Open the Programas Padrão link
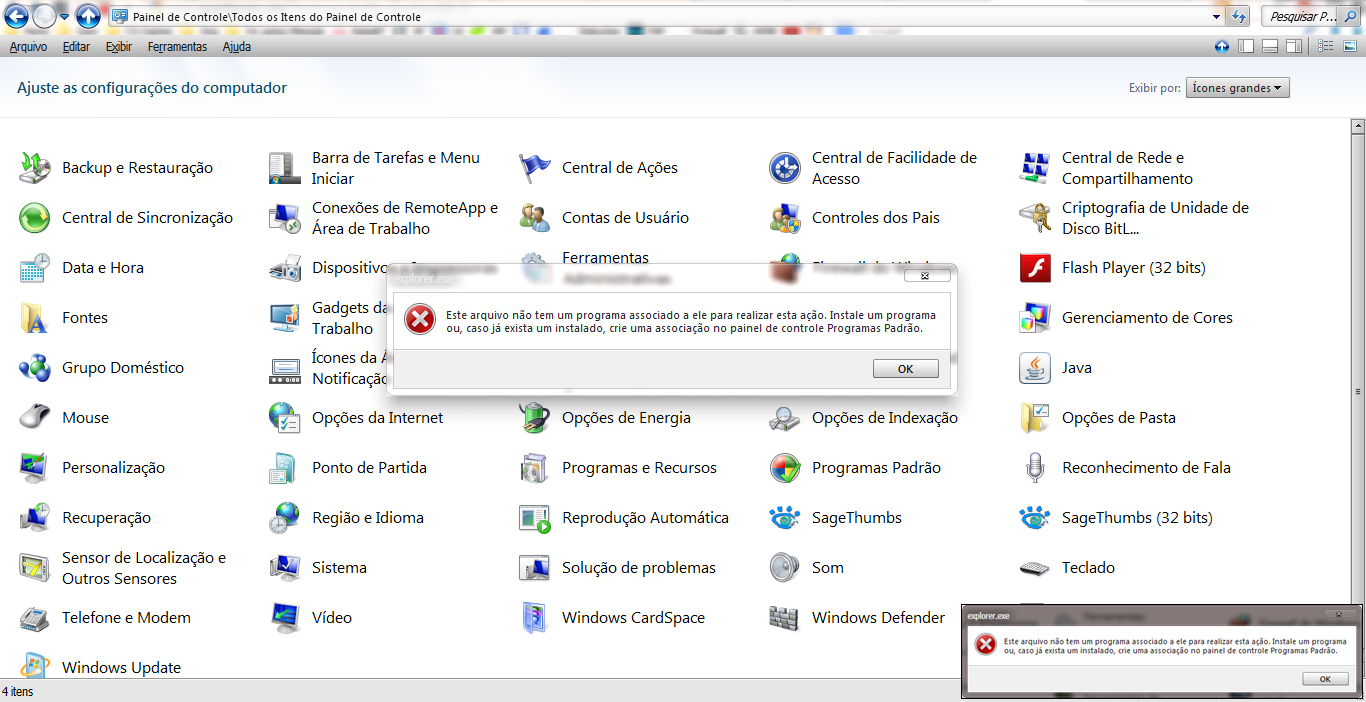Image resolution: width=1366 pixels, height=702 pixels. (x=876, y=468)
